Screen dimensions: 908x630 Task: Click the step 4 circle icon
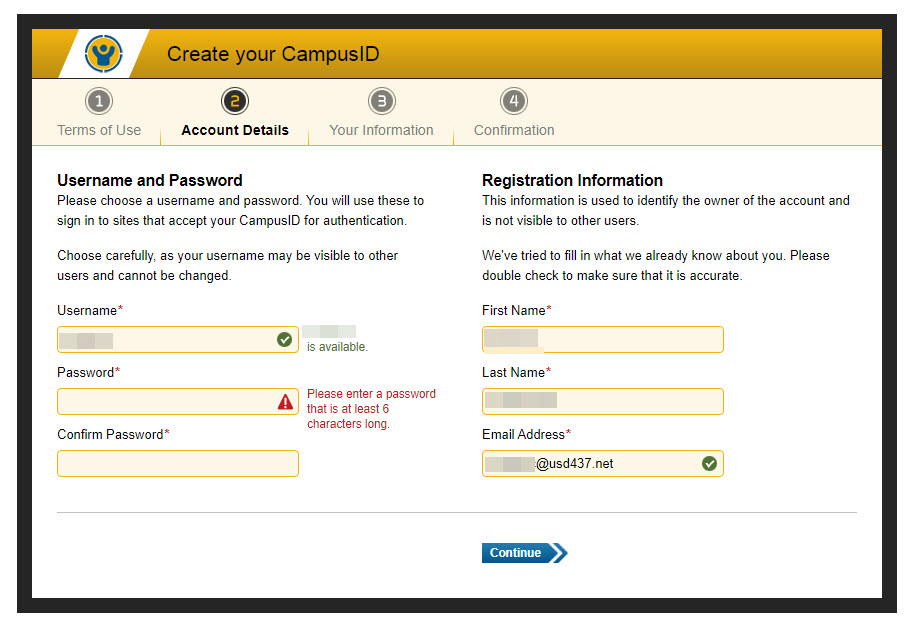coord(513,101)
